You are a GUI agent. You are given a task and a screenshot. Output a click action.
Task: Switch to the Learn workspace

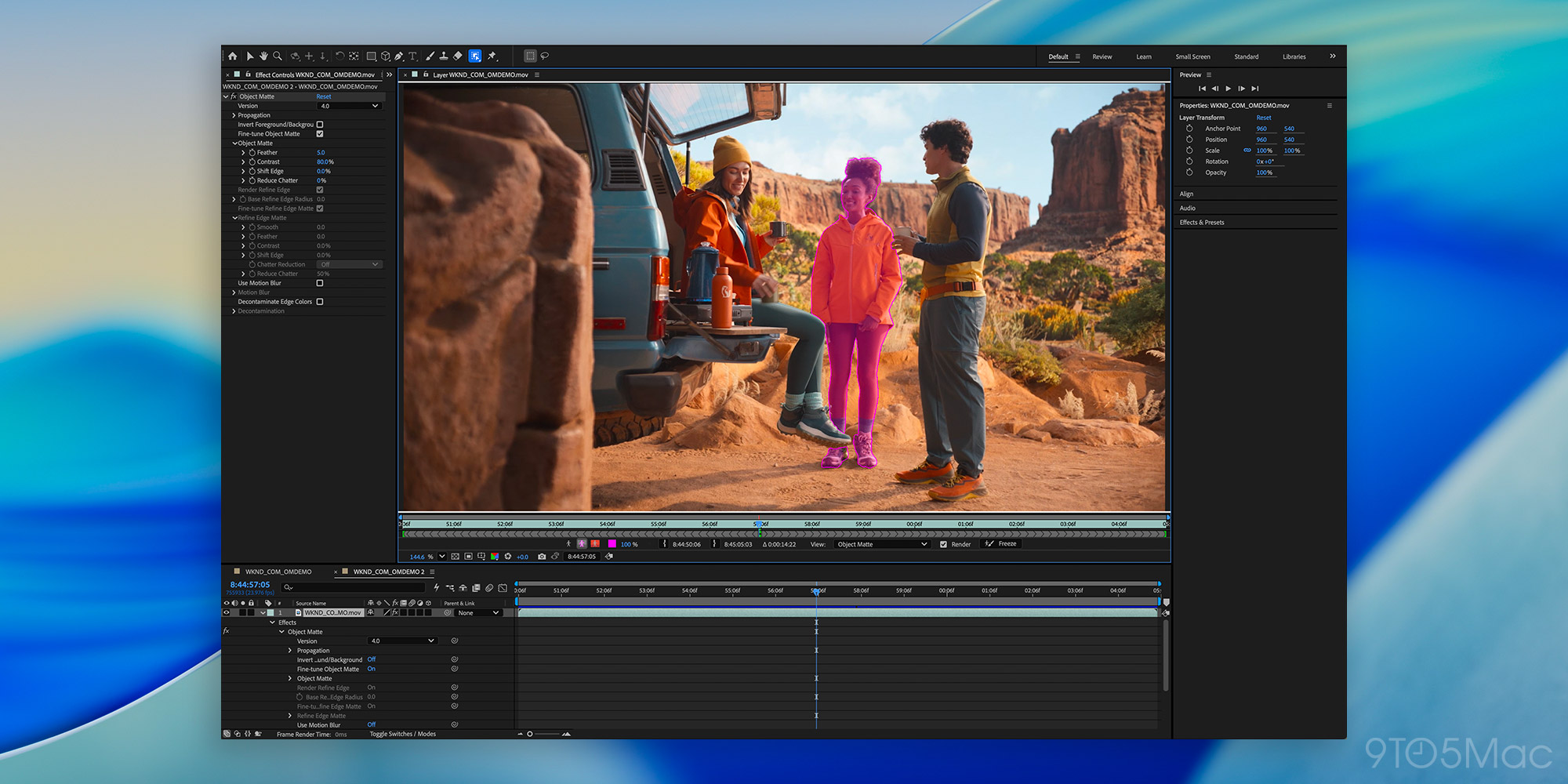pyautogui.click(x=1144, y=56)
